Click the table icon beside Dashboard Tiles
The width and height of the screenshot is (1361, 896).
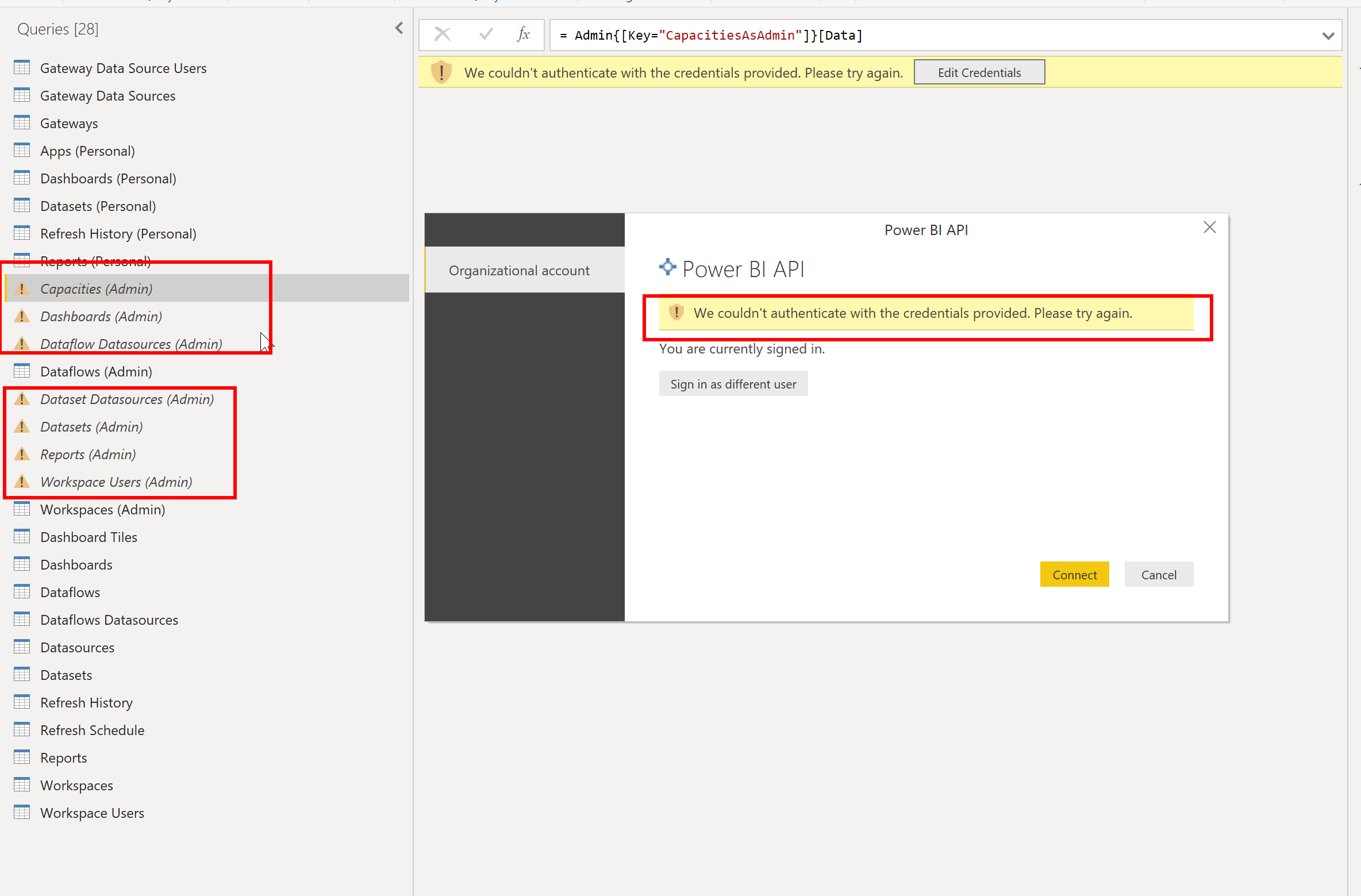coord(22,536)
